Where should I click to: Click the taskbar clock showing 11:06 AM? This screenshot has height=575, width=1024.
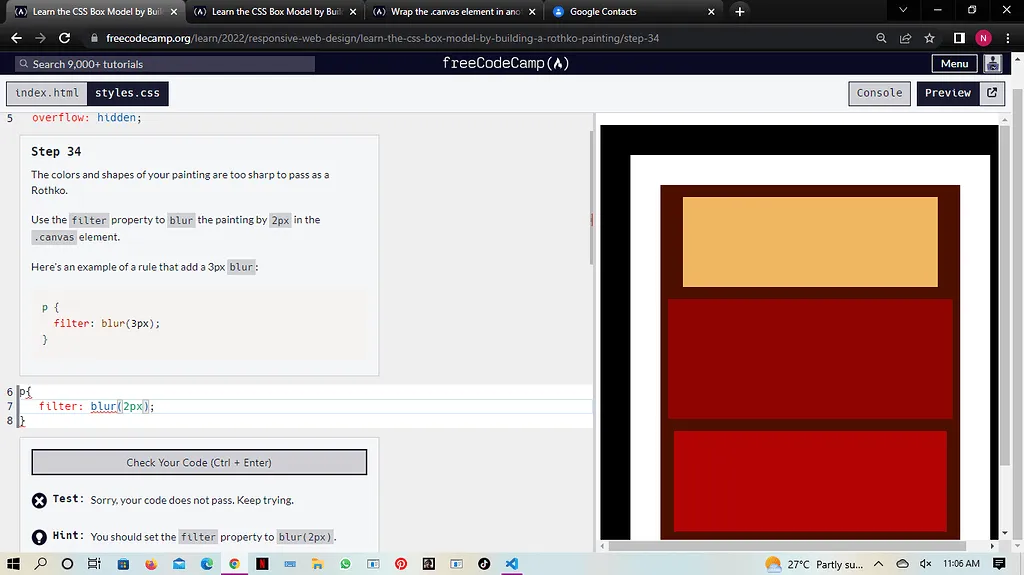coord(961,563)
